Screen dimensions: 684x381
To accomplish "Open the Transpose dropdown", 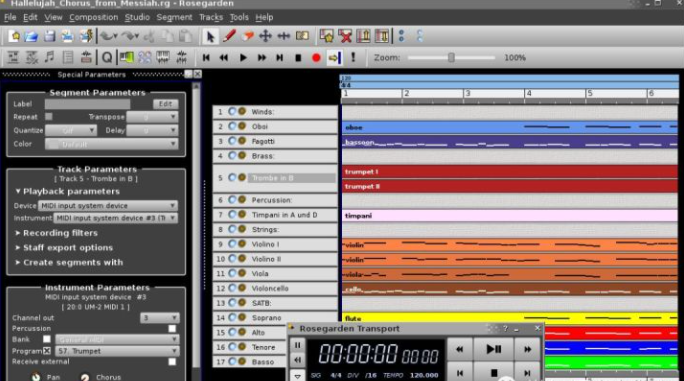I will coord(152,117).
